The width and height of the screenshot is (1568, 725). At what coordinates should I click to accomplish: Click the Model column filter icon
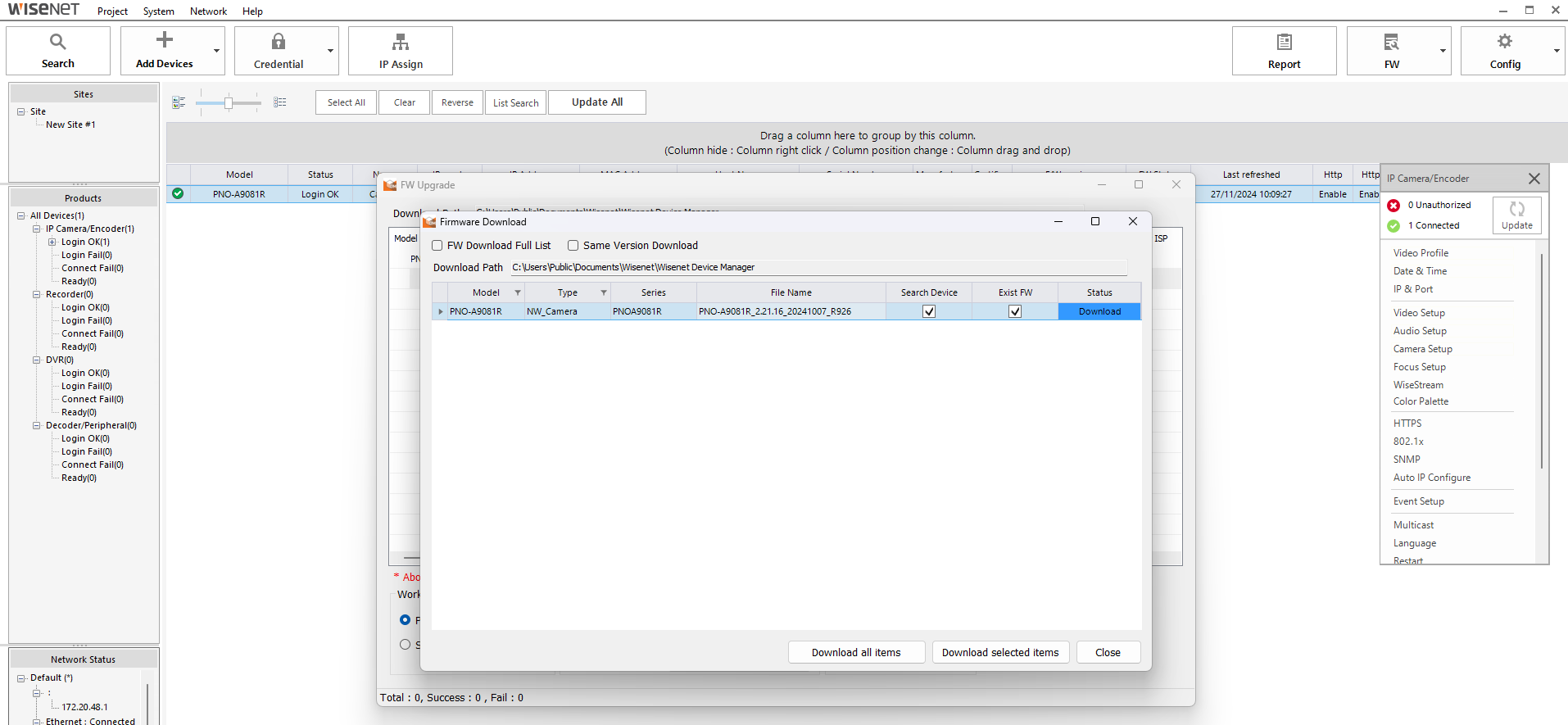click(x=518, y=292)
